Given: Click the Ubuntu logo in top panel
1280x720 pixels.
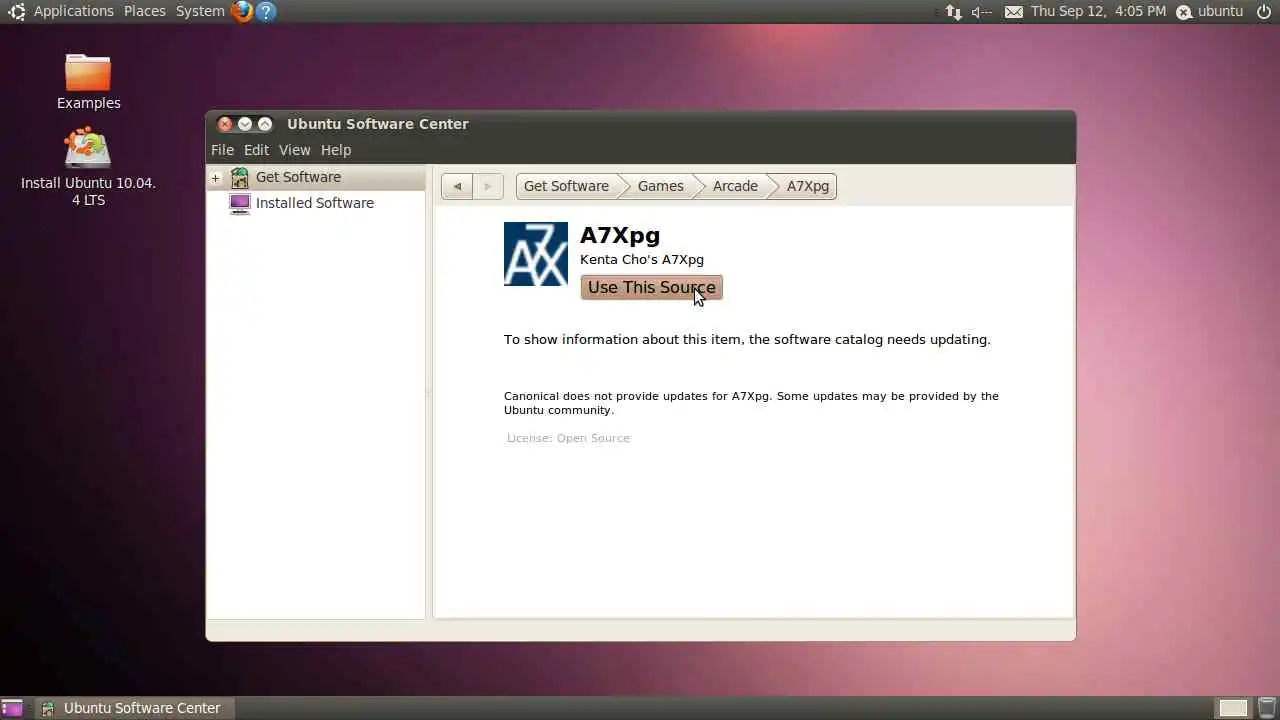Looking at the screenshot, I should 16,11.
